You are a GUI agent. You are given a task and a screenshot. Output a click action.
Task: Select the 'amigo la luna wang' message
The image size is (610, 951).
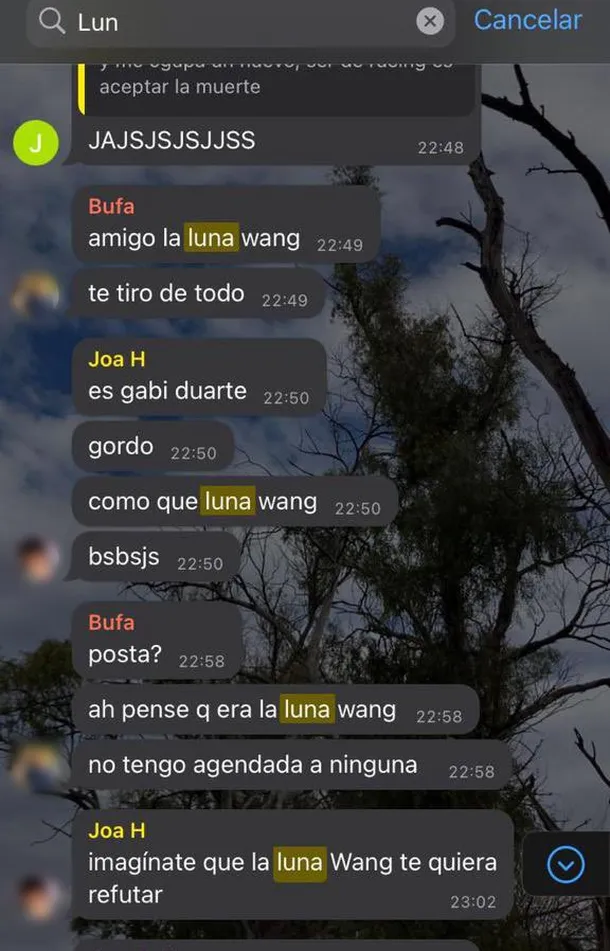227,224
